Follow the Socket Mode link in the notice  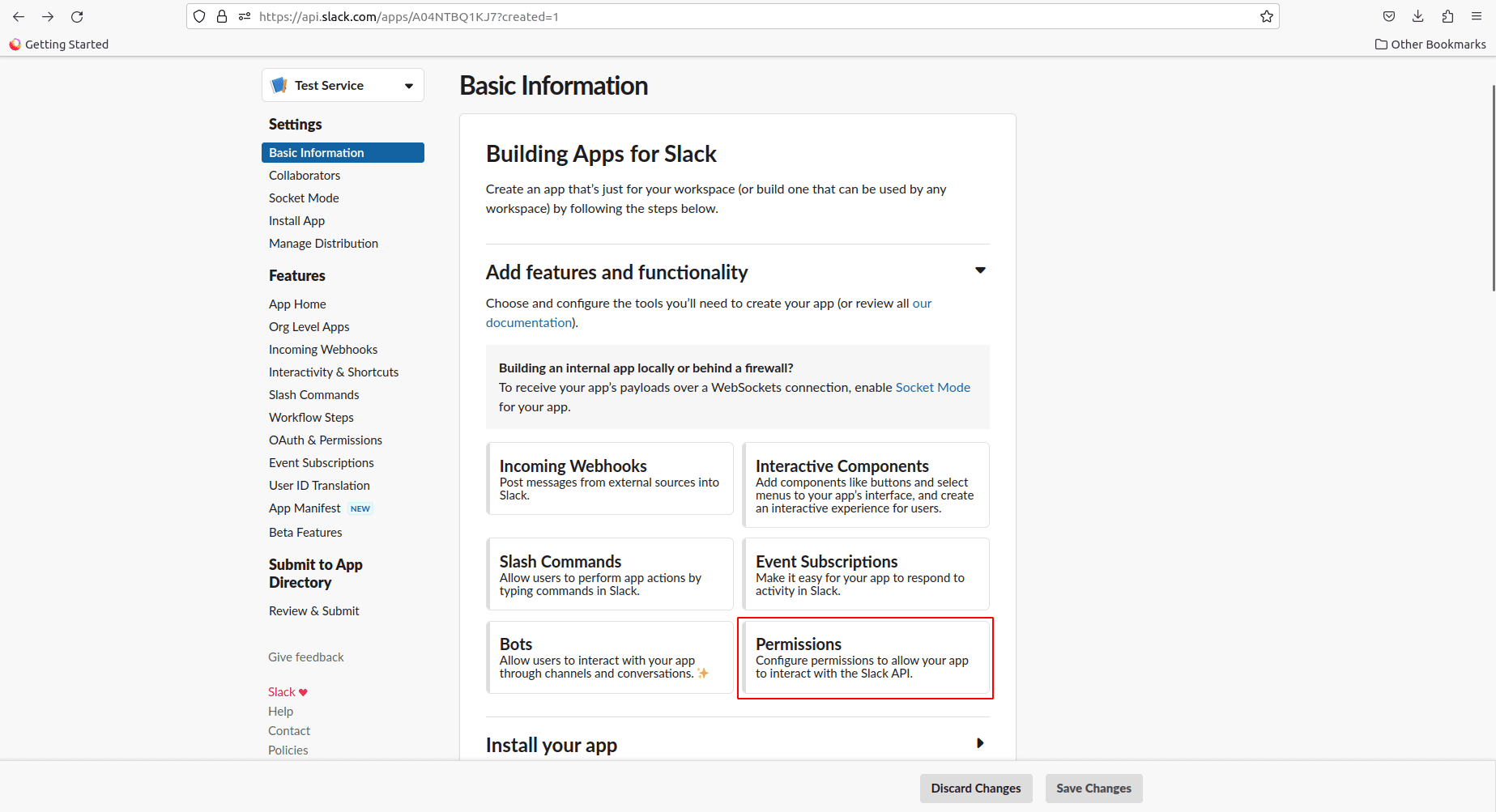[x=932, y=388]
